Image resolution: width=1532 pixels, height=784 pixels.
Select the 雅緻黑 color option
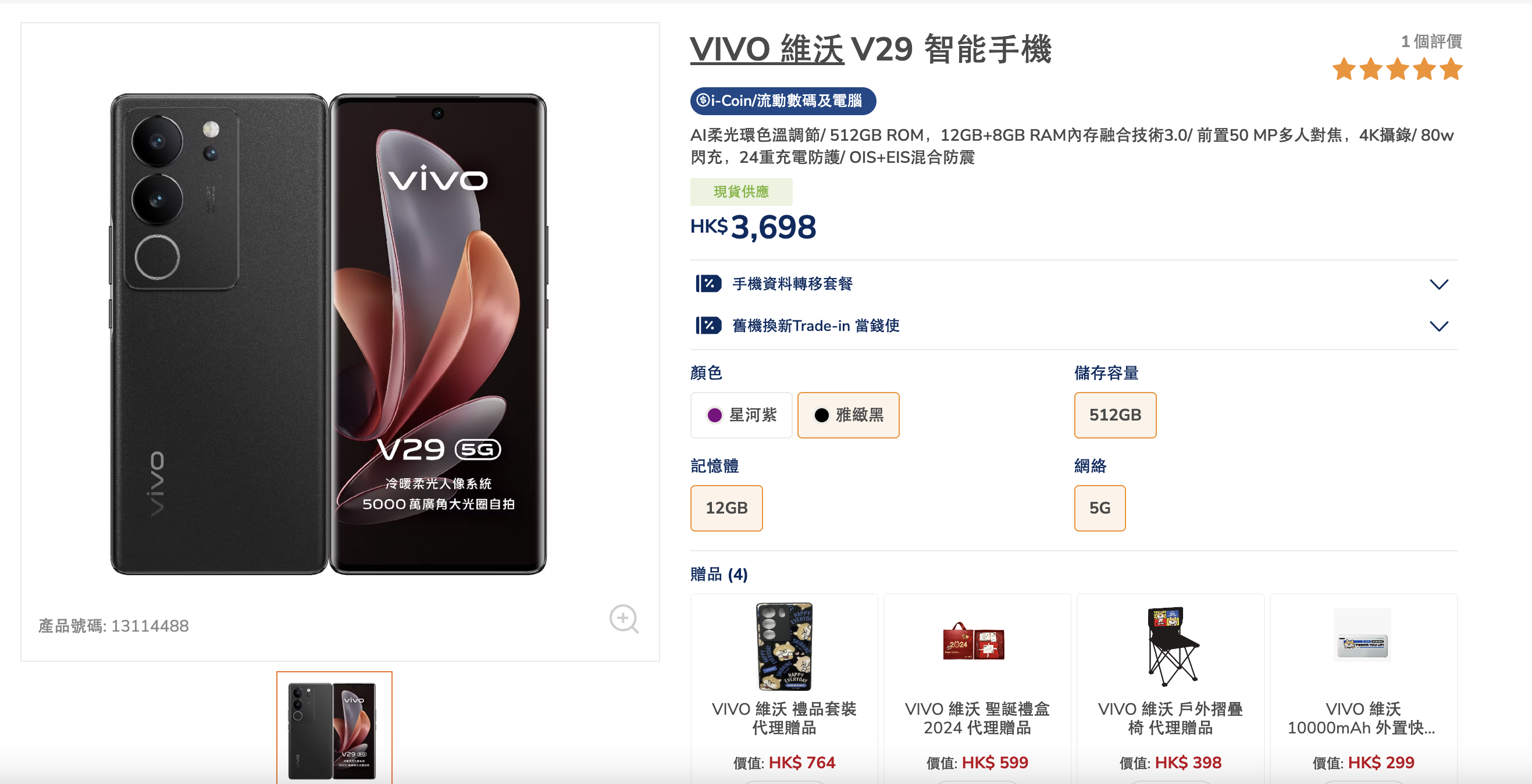[848, 415]
